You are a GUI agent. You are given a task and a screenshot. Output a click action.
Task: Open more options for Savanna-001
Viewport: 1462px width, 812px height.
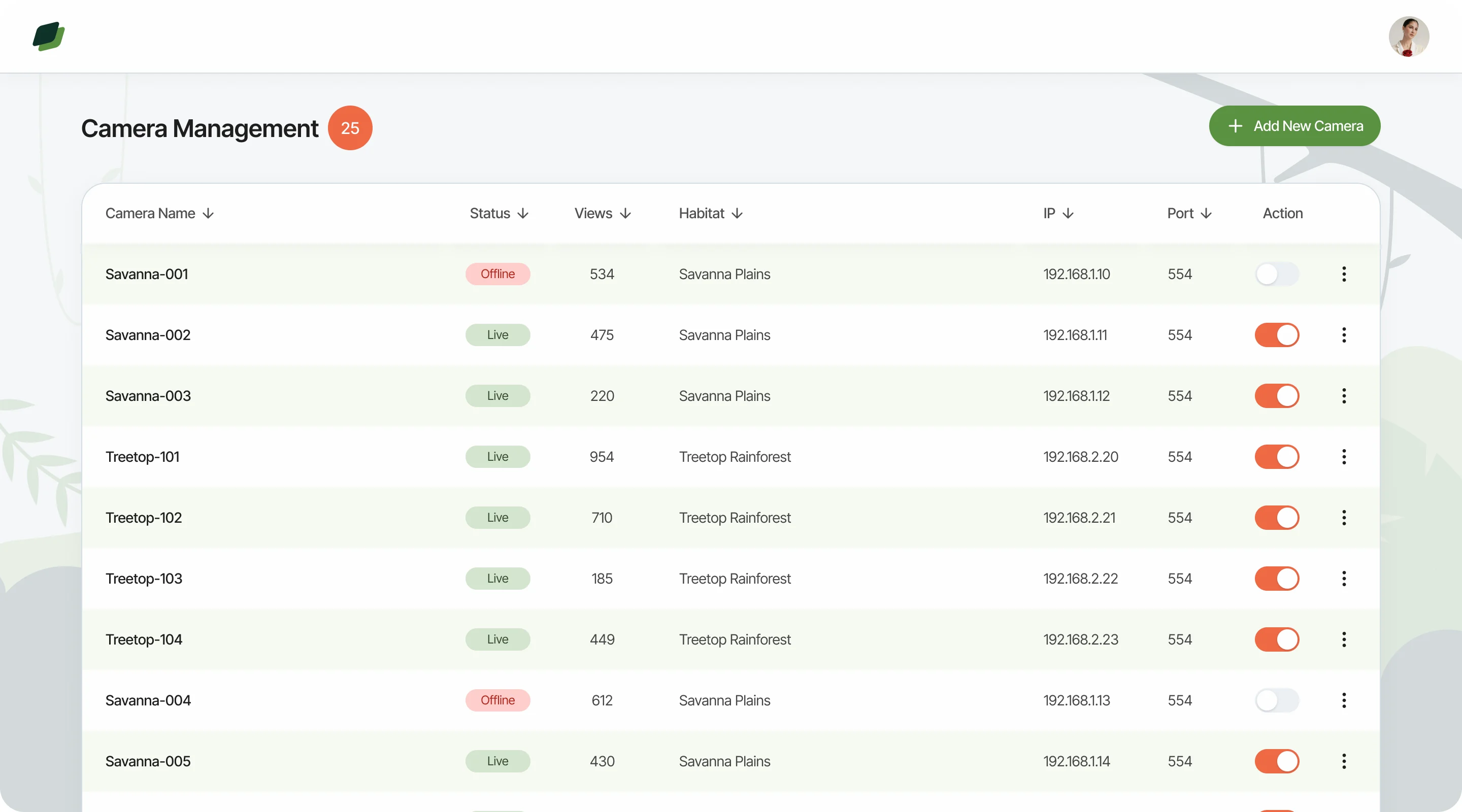click(x=1344, y=274)
